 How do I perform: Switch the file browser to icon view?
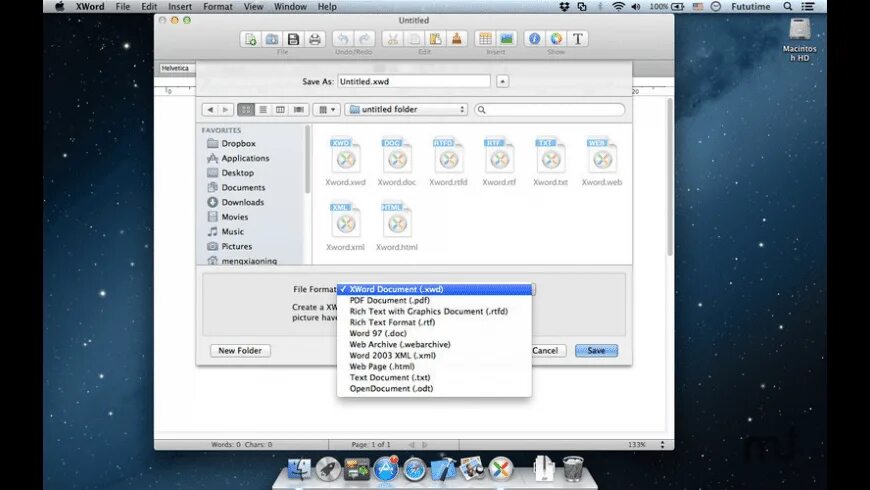pos(246,110)
